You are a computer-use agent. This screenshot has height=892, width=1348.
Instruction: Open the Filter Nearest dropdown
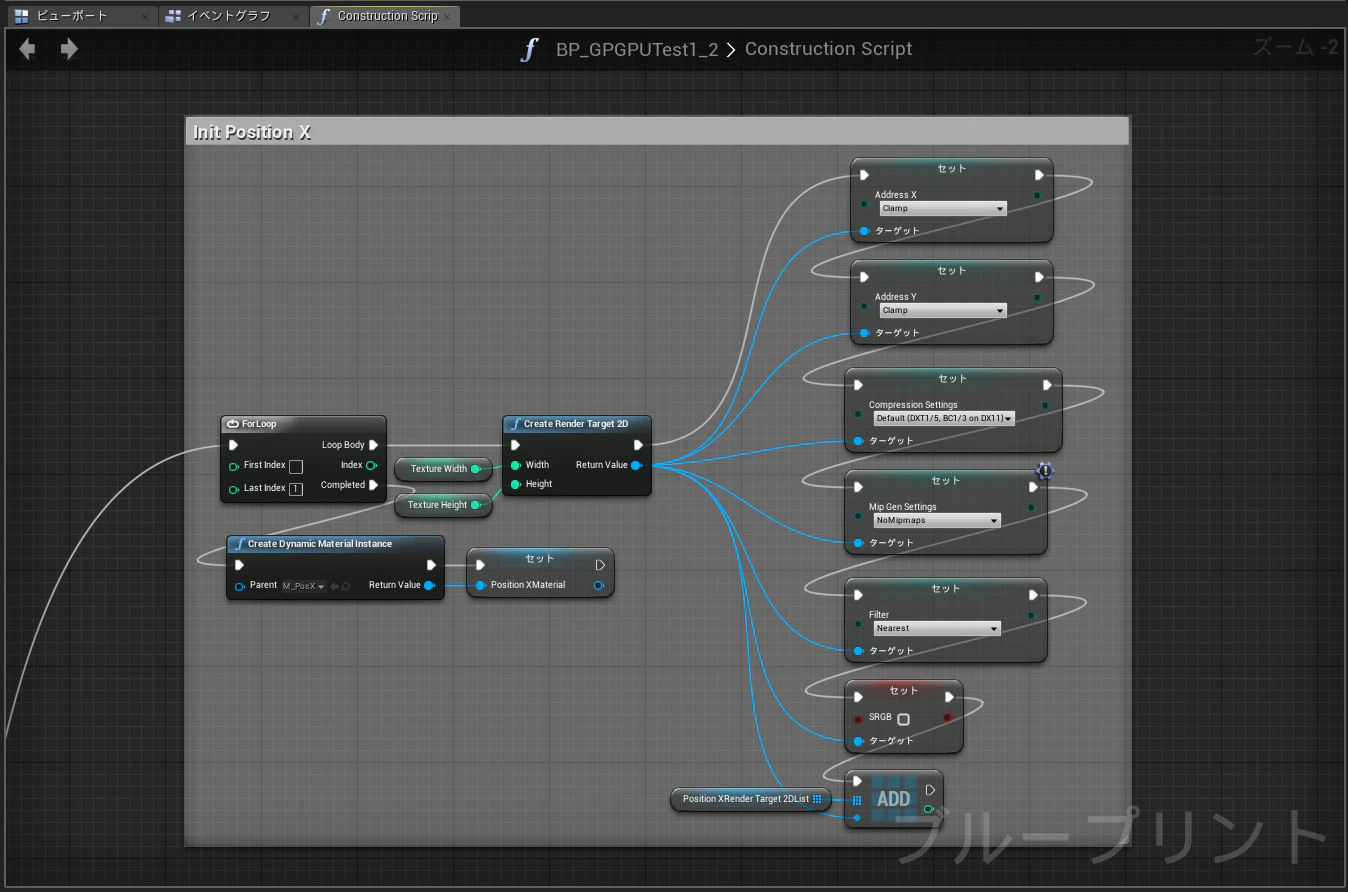[x=937, y=628]
